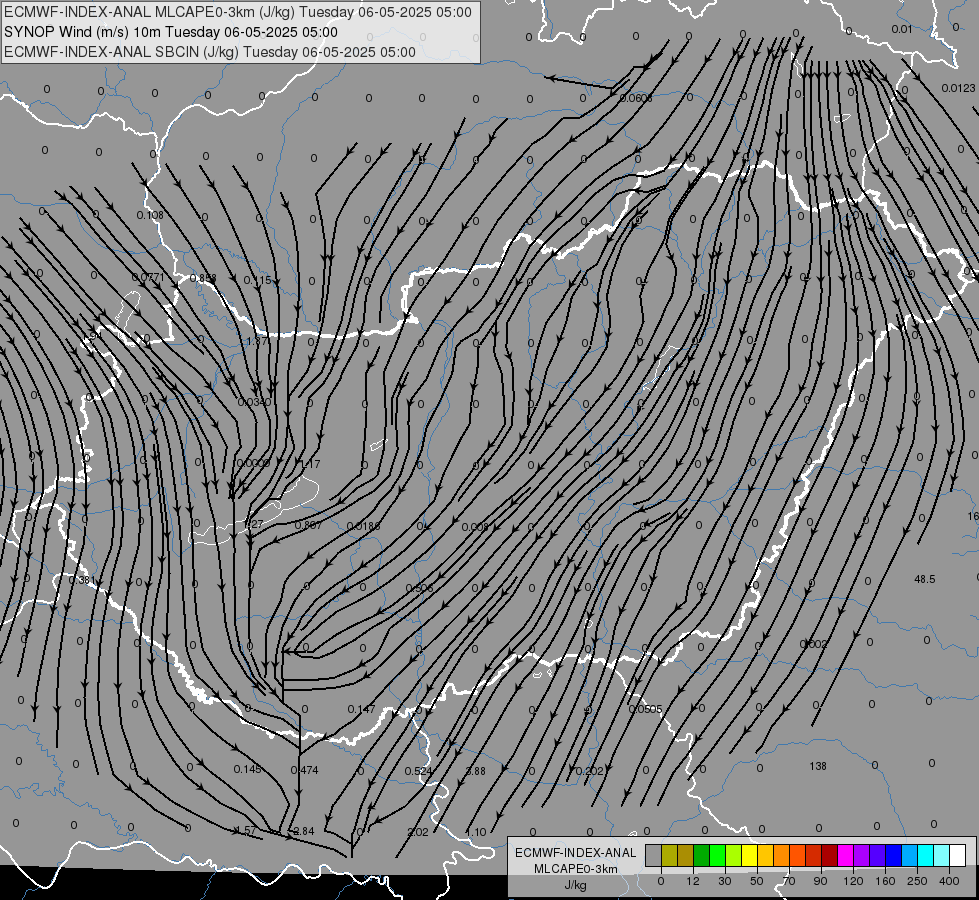Screen dimensions: 979x900
Task: Click the map value '0.108'
Action: (x=150, y=215)
